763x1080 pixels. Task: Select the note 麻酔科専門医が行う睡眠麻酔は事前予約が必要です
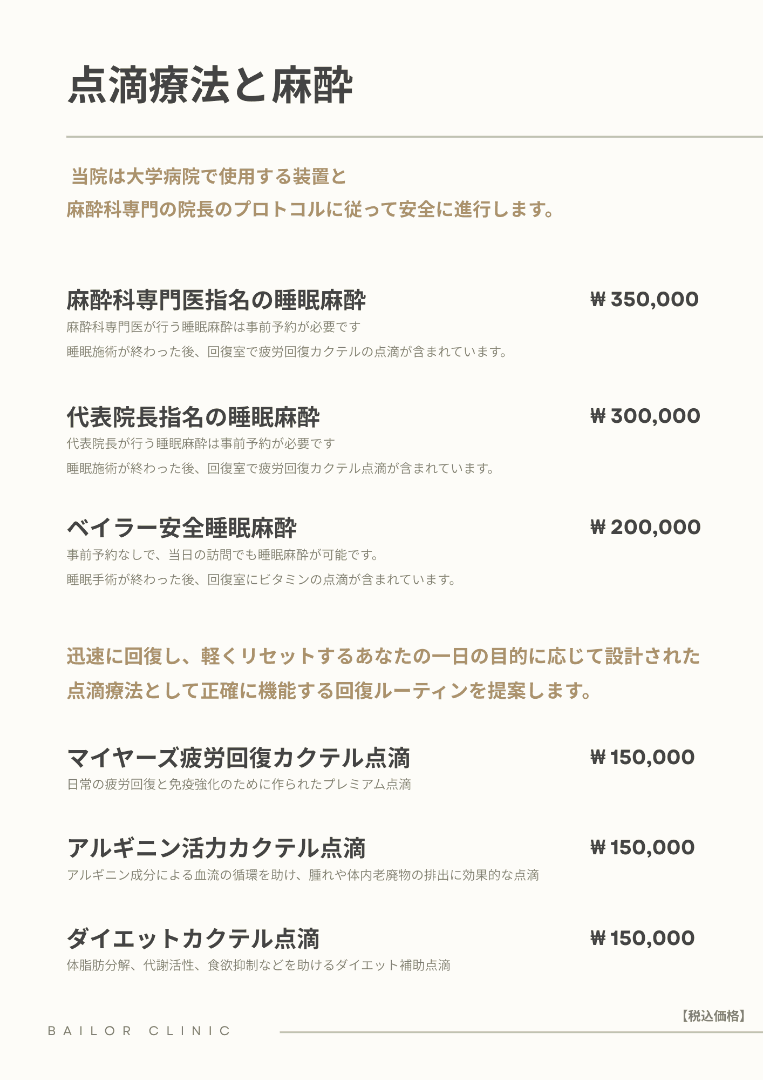pos(213,327)
